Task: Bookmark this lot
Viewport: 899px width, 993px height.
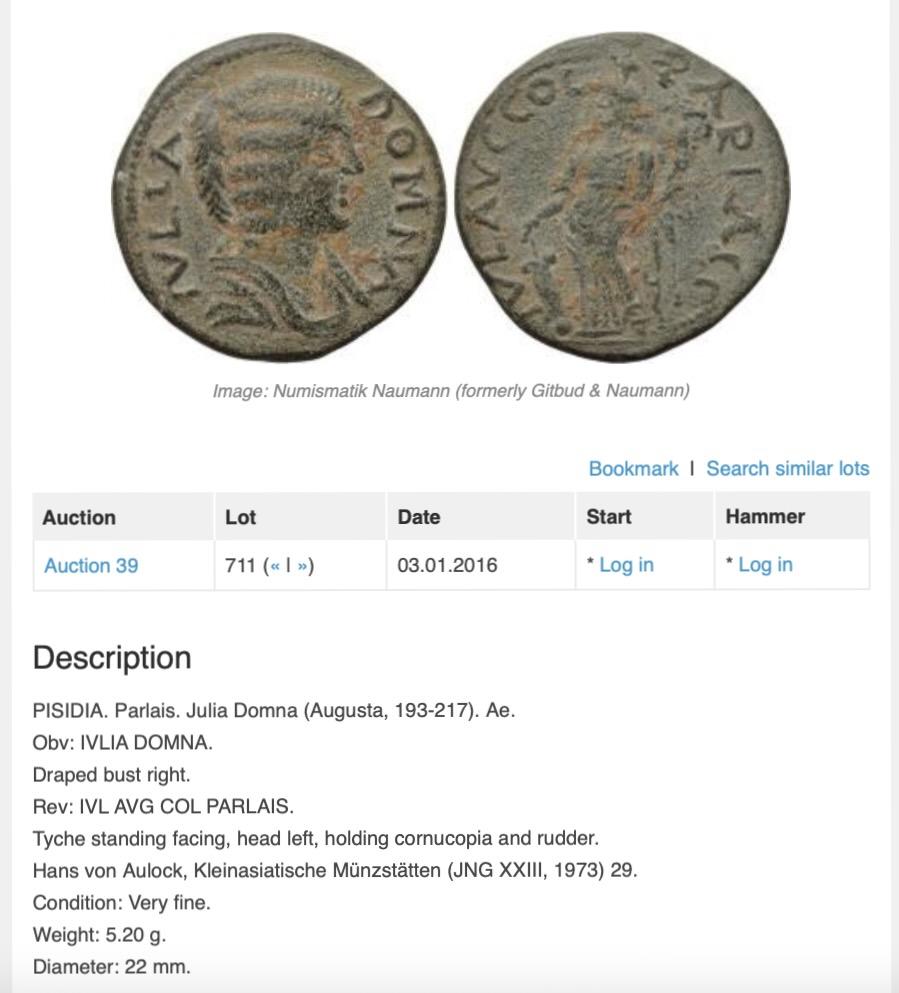Action: point(633,469)
